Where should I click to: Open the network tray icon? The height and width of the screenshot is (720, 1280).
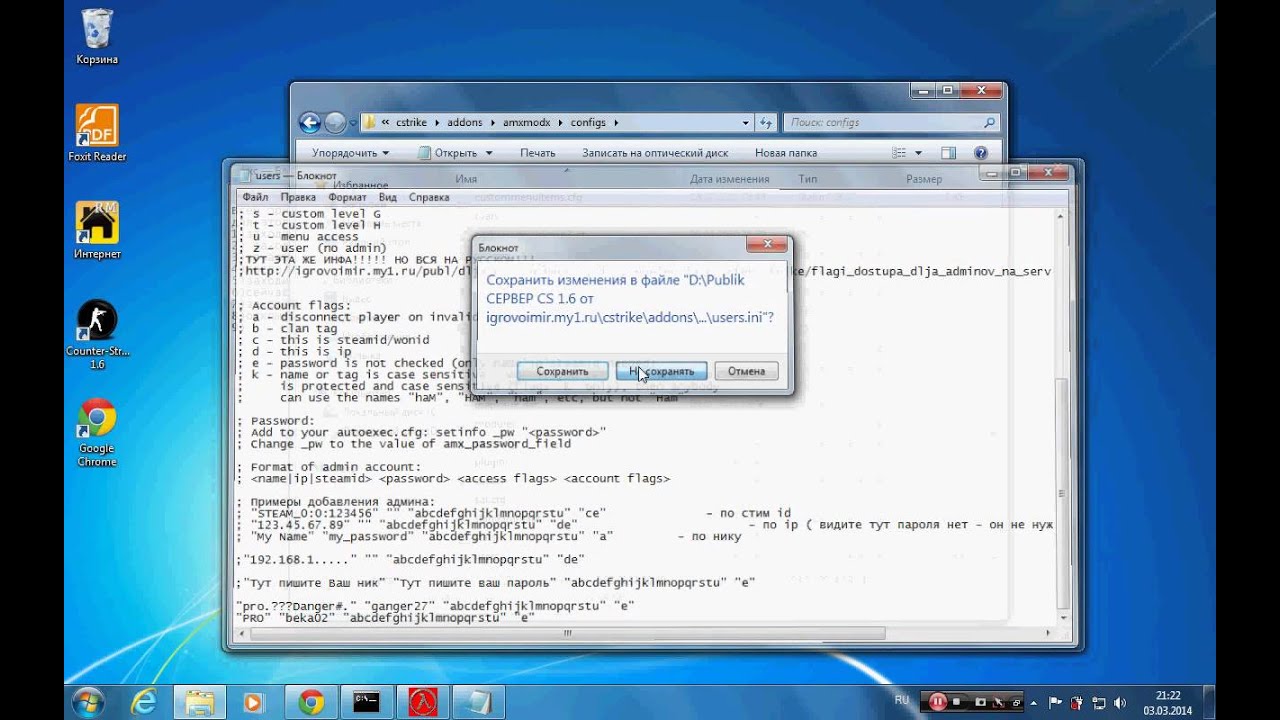(x=1100, y=702)
